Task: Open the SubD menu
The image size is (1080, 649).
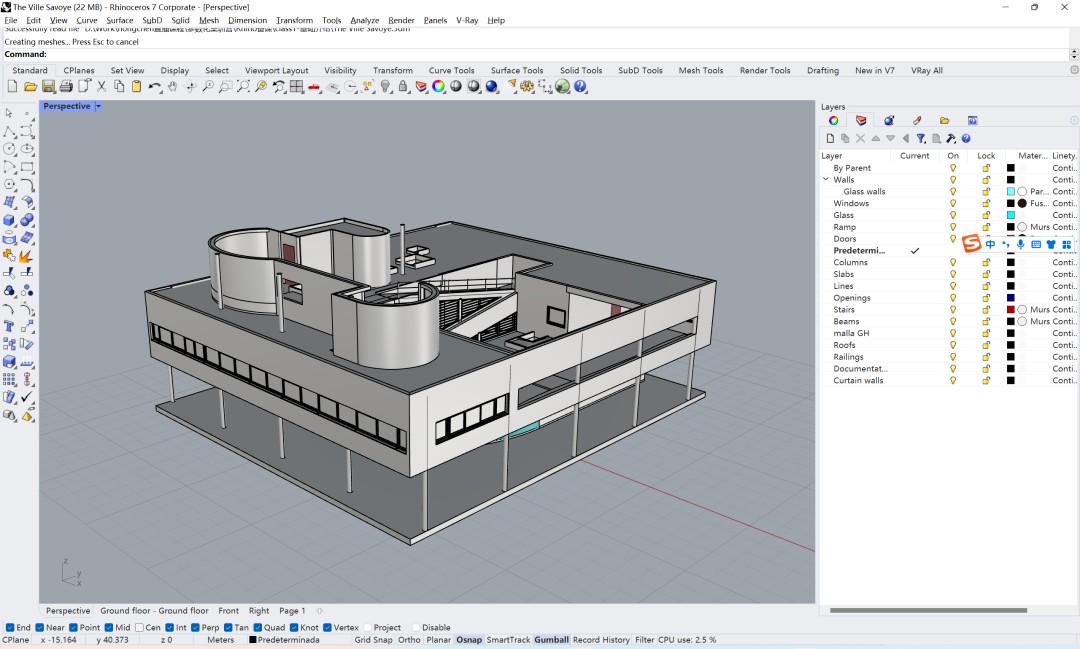Action: click(152, 20)
